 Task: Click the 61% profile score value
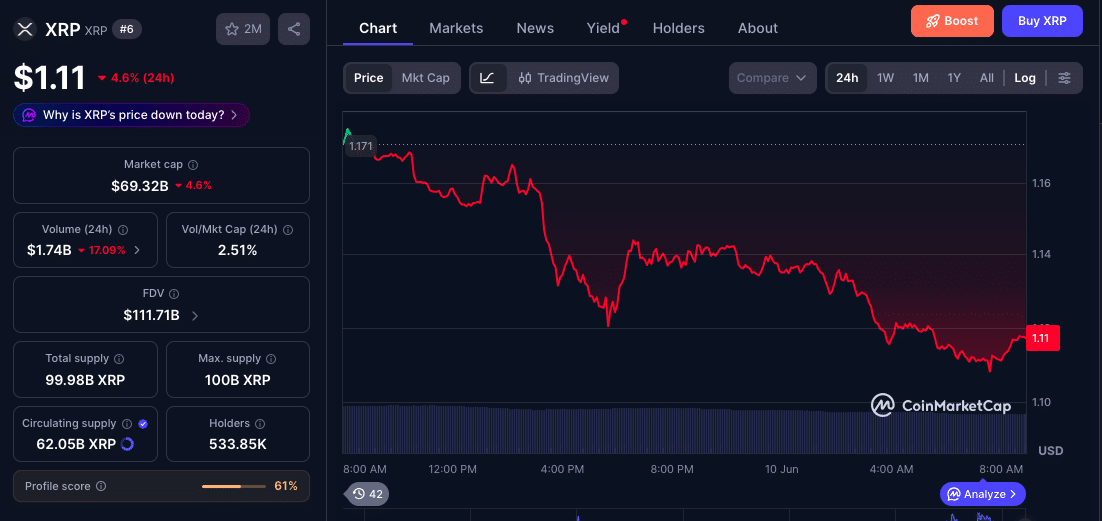pos(286,486)
